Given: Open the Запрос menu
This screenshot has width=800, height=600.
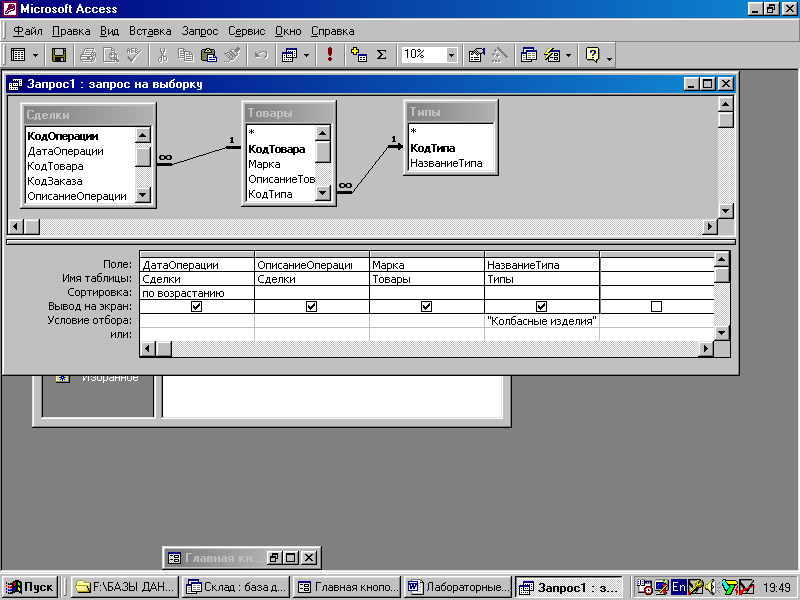Looking at the screenshot, I should pyautogui.click(x=200, y=31).
